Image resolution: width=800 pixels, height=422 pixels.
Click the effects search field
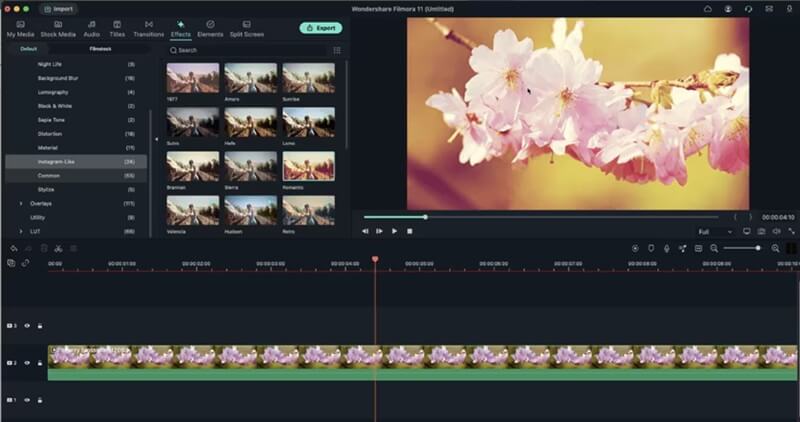248,50
